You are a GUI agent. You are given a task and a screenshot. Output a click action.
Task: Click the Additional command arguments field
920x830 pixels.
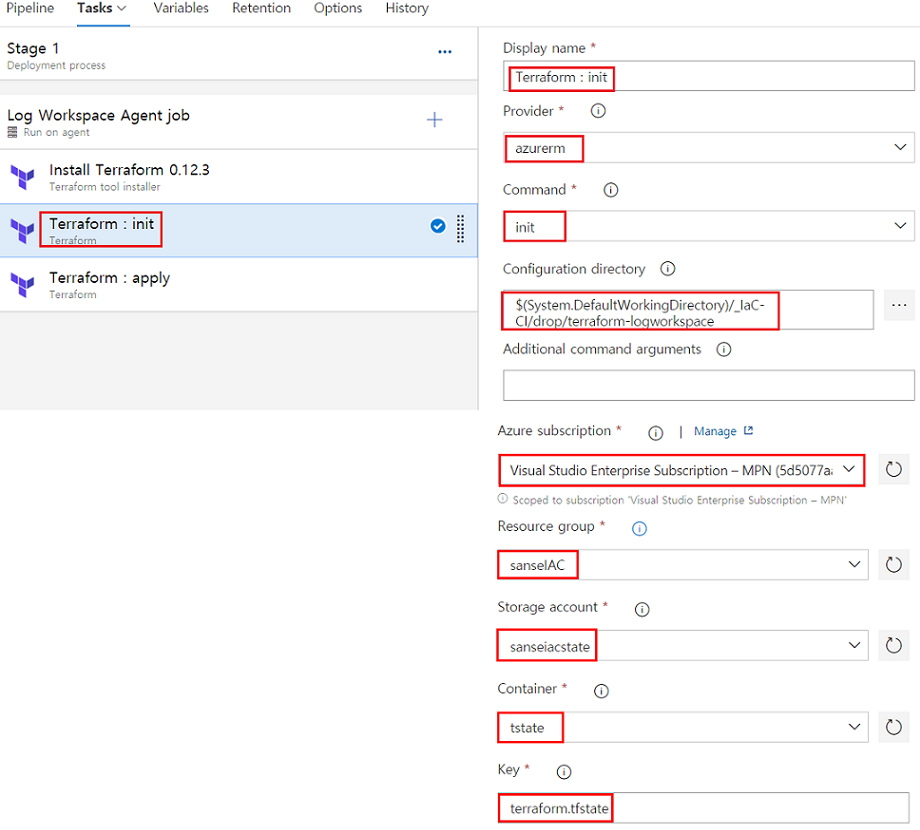[x=709, y=385]
